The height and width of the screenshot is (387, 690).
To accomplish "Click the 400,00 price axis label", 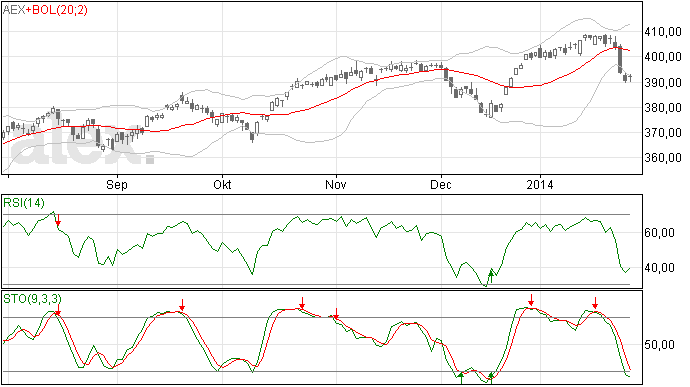I will tap(663, 57).
